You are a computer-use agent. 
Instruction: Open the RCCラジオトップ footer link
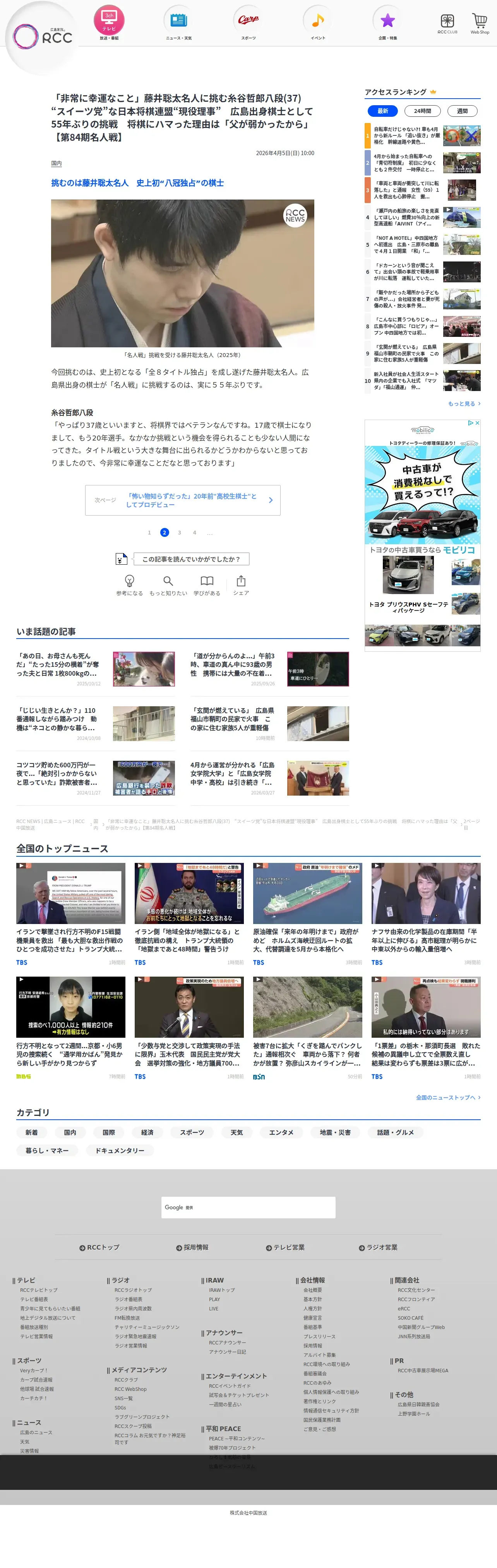134,1290
